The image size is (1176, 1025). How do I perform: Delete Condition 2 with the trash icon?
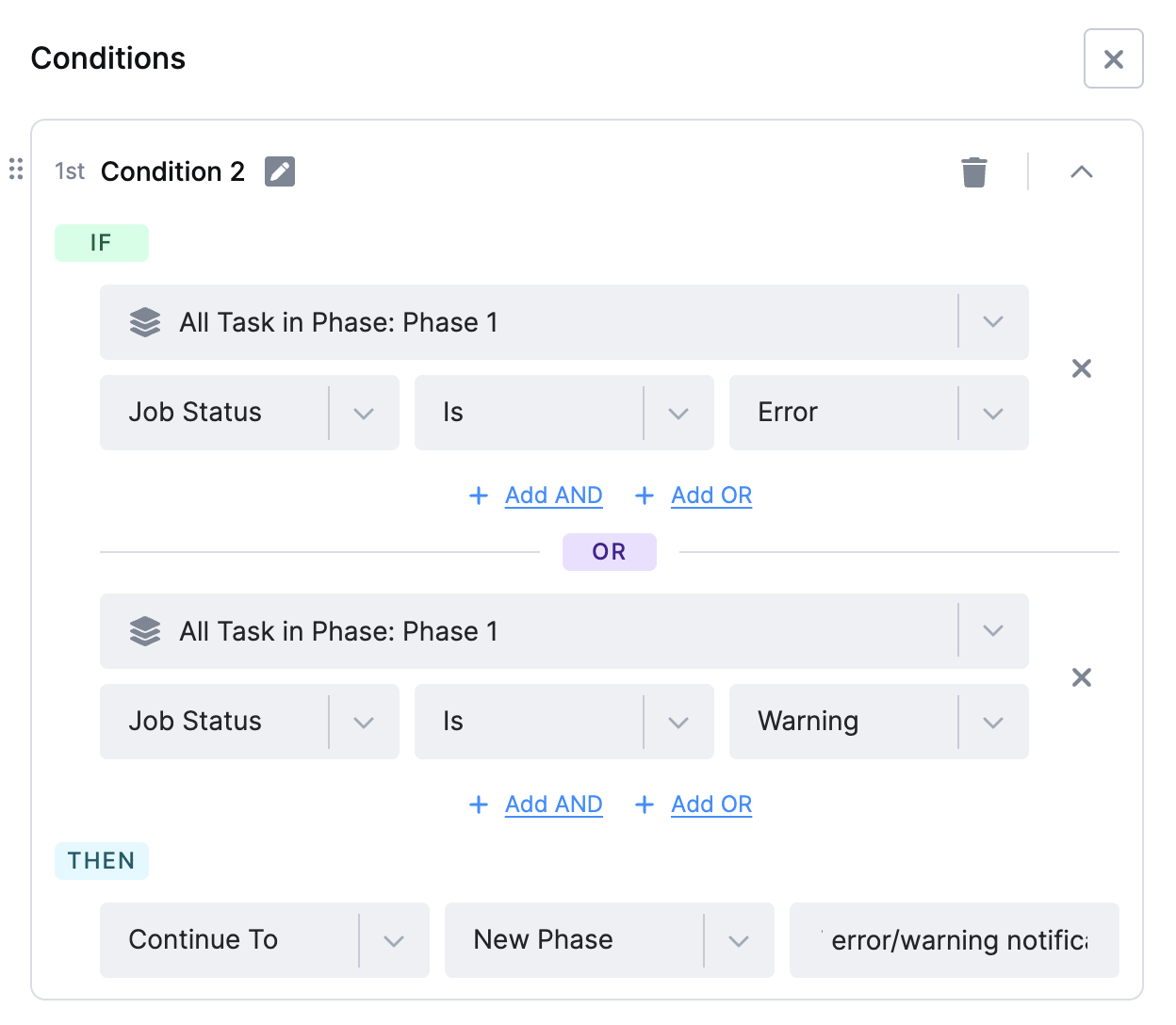[x=974, y=172]
